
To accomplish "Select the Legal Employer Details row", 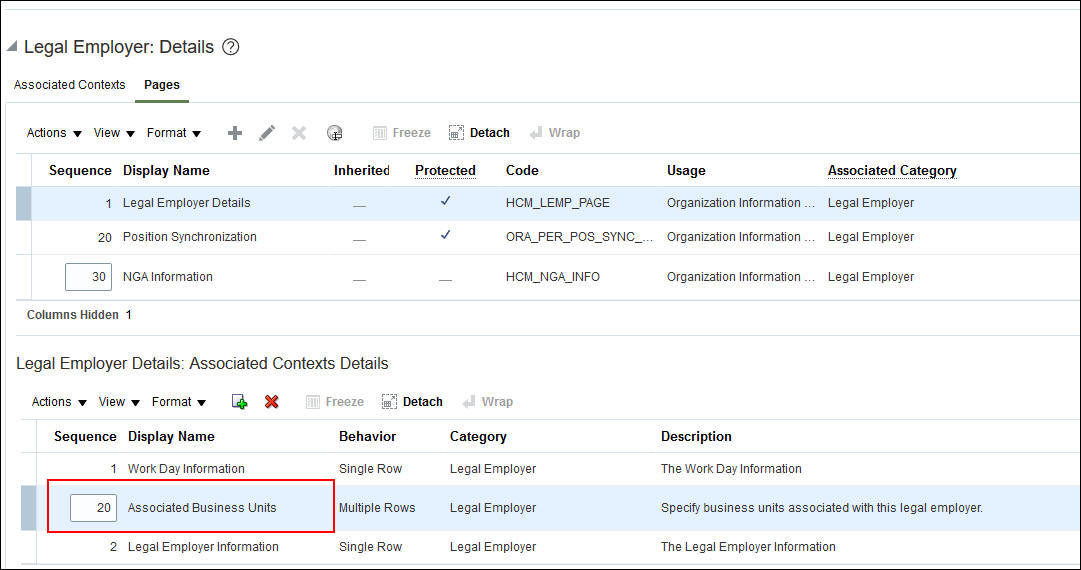I will coord(548,203).
